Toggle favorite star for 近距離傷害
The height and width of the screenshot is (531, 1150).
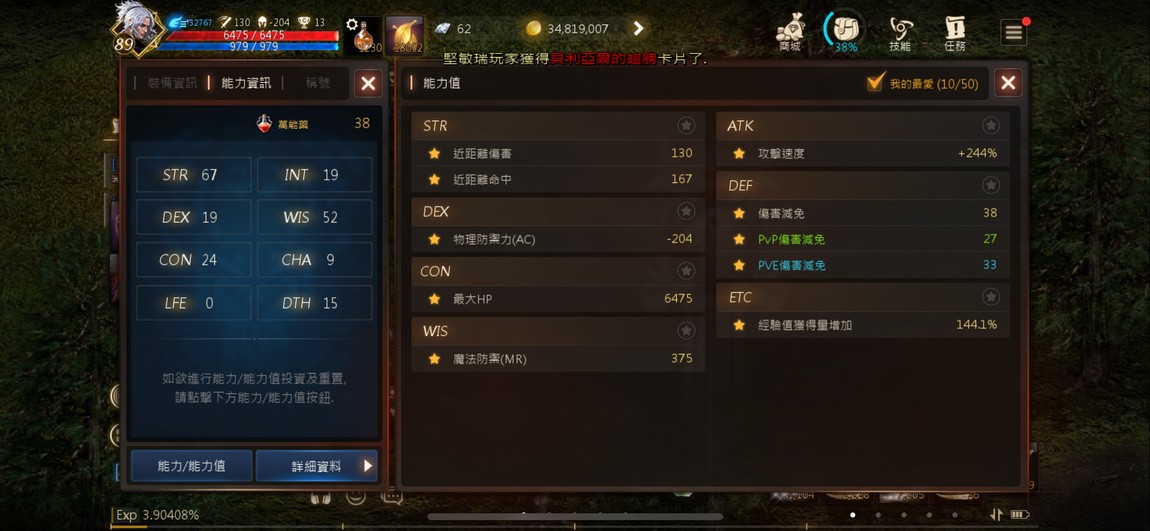pyautogui.click(x=433, y=153)
